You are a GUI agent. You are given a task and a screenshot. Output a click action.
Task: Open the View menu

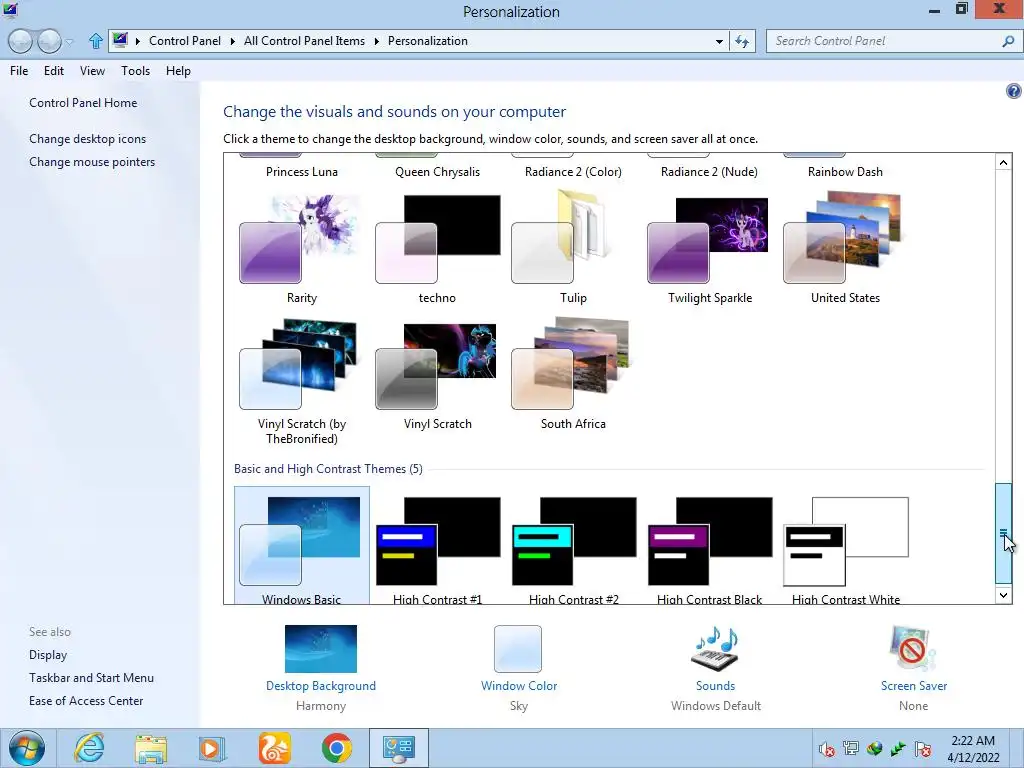click(92, 71)
